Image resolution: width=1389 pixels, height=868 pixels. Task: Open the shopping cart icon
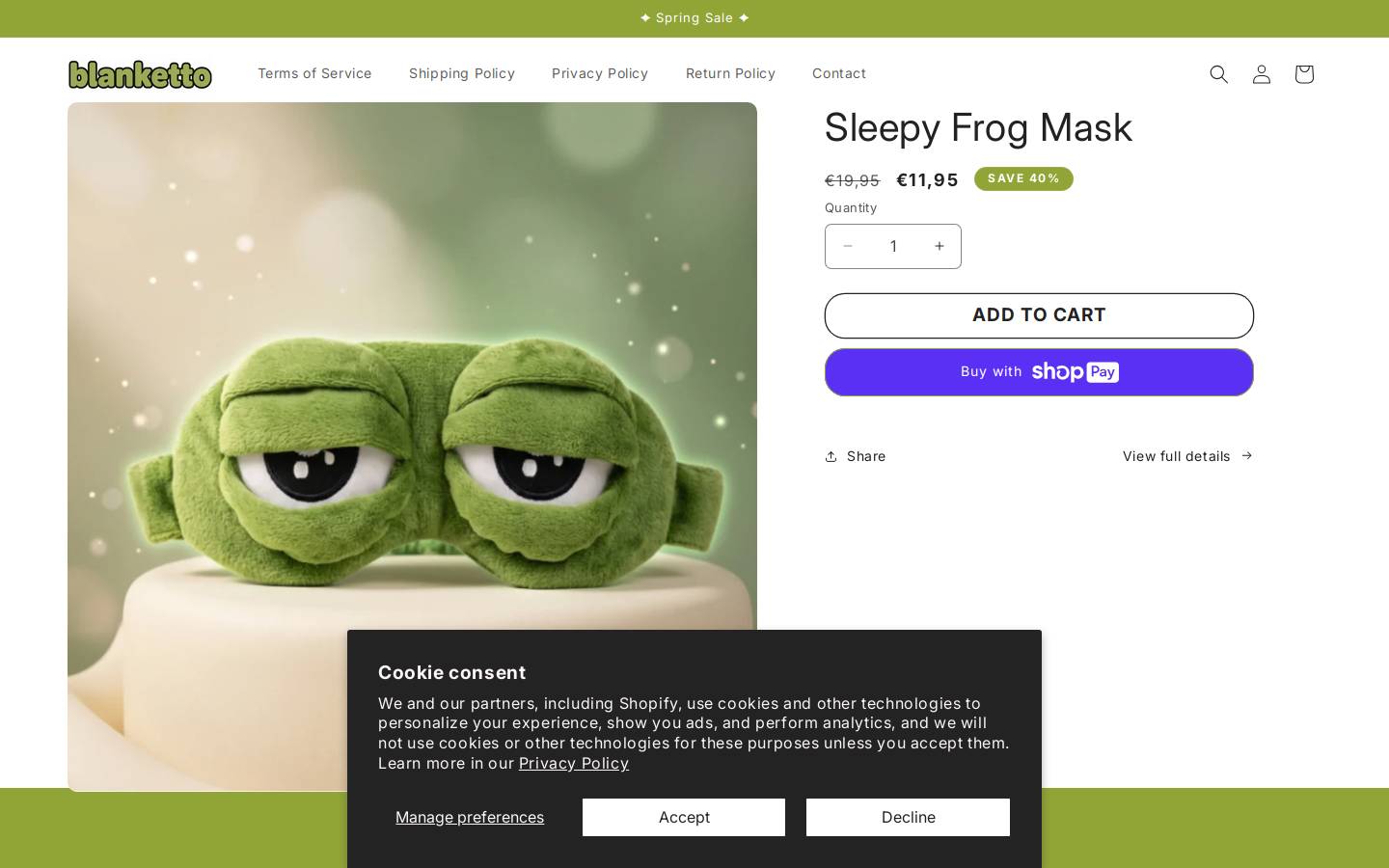point(1303,74)
